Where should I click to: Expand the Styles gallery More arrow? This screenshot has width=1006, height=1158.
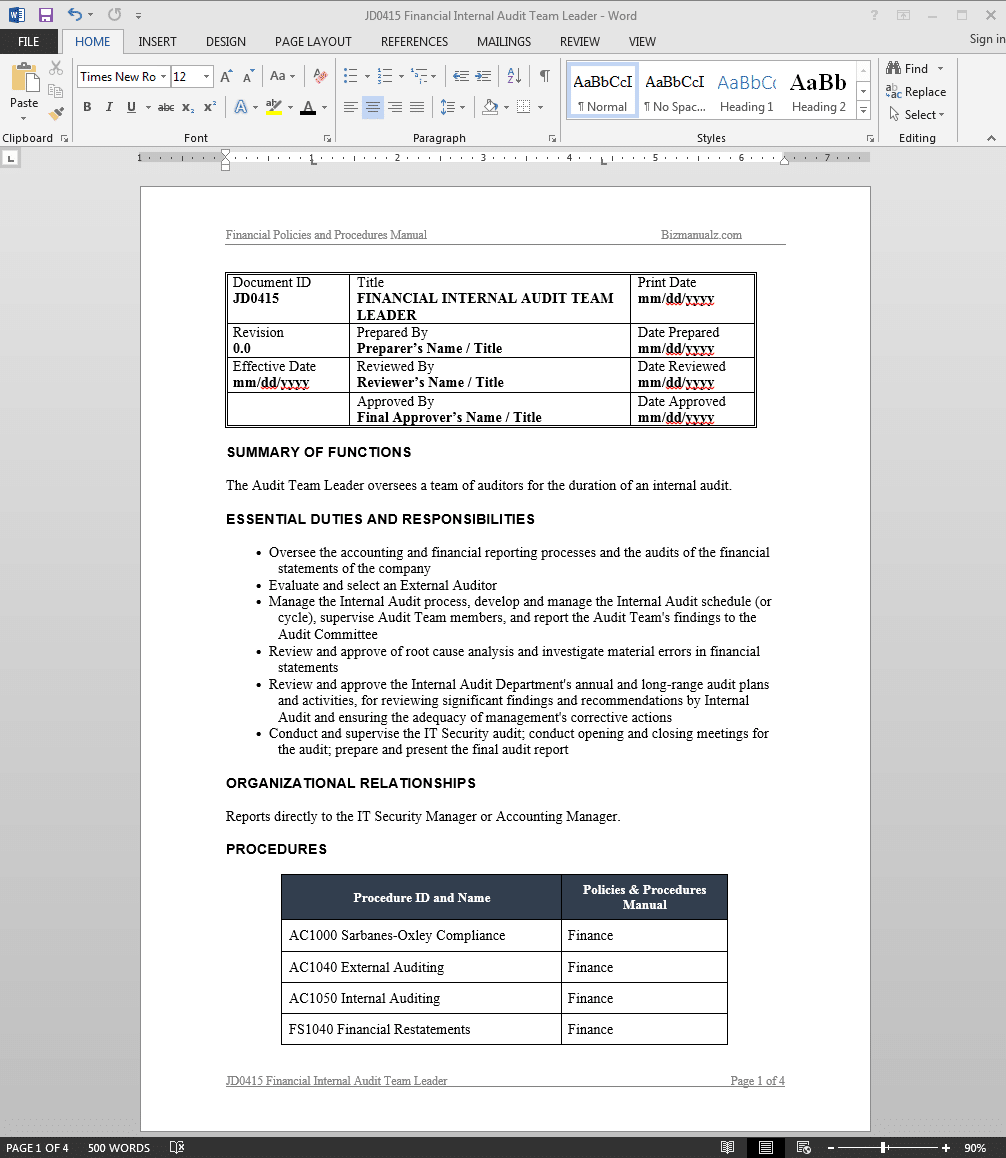[863, 110]
